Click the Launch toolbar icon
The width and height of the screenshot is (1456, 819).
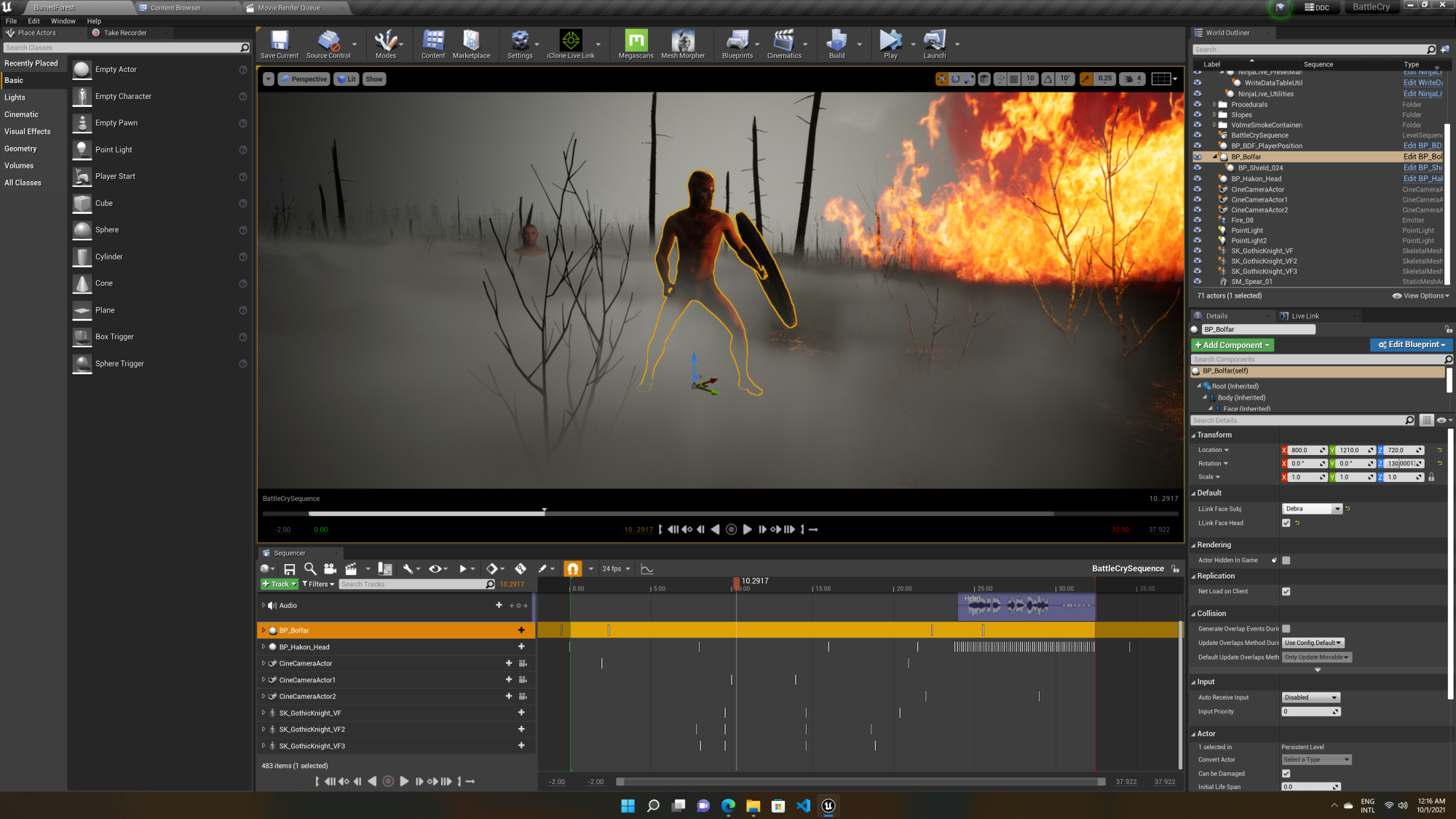point(935,44)
